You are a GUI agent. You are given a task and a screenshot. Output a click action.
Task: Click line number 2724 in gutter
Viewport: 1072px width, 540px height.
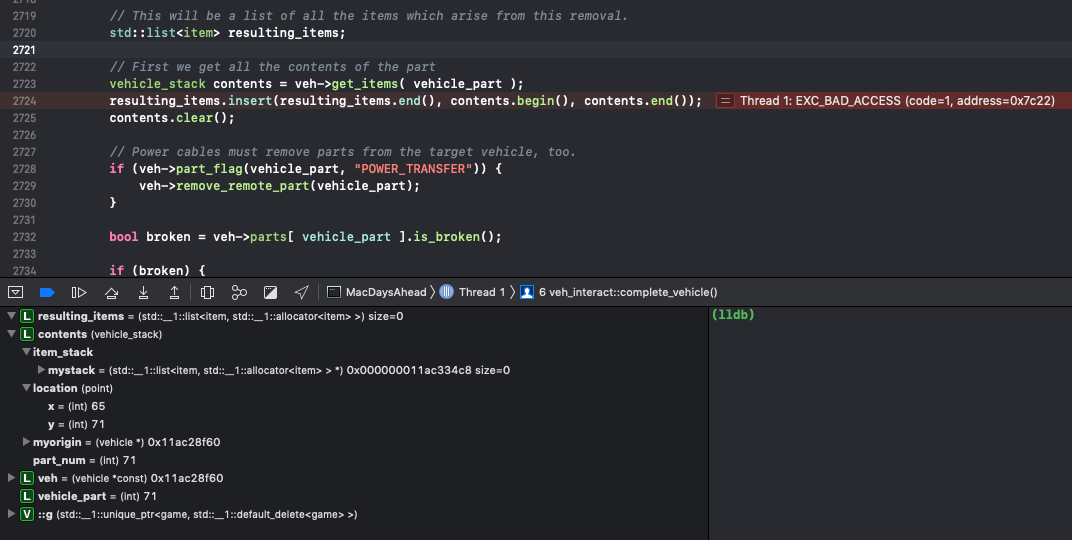click(x=25, y=100)
